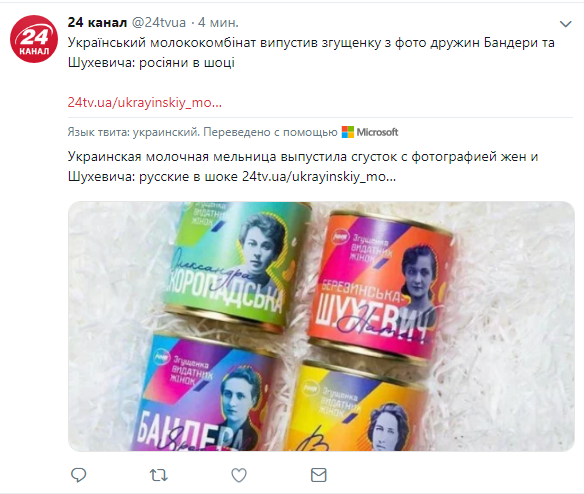
Task: Select the original Ukrainian tweet text
Action: click(x=311, y=53)
